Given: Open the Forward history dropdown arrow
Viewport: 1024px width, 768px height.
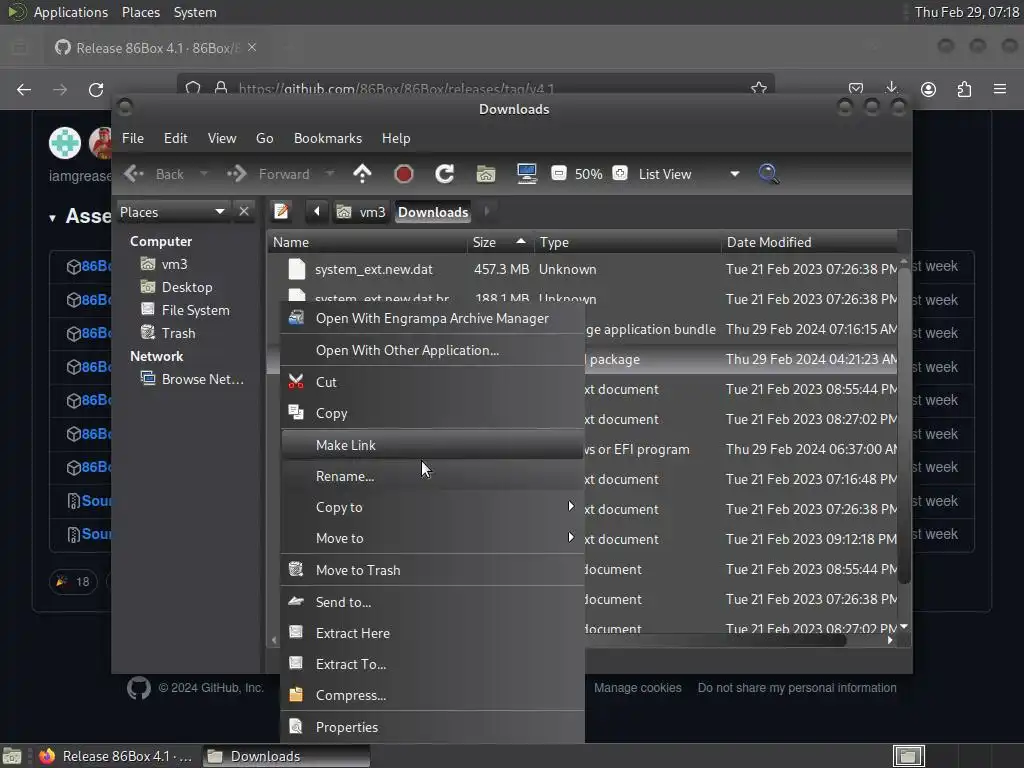Looking at the screenshot, I should click(330, 174).
